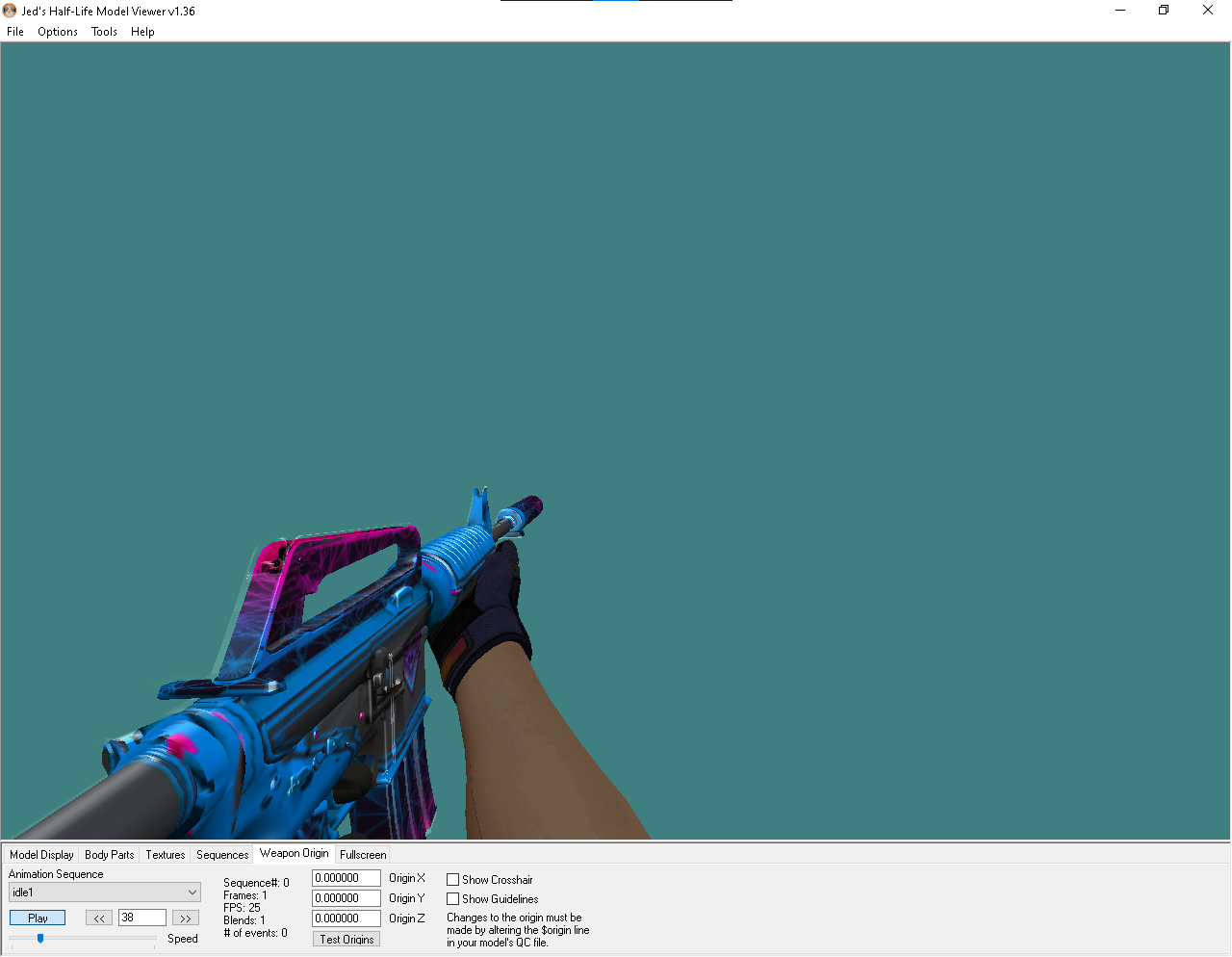1232x957 pixels.
Task: Enable the Show Guidelines checkbox
Action: pyautogui.click(x=452, y=899)
